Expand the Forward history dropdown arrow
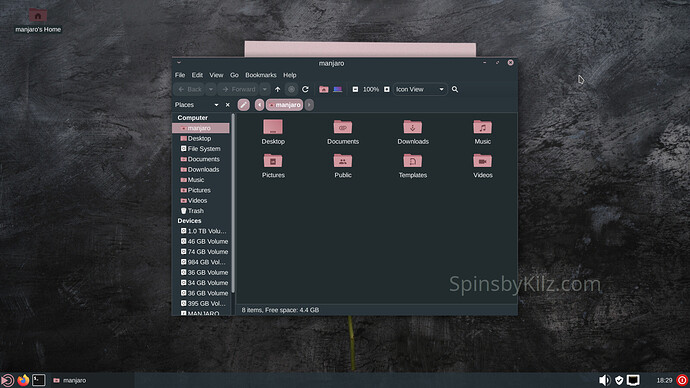 264,89
